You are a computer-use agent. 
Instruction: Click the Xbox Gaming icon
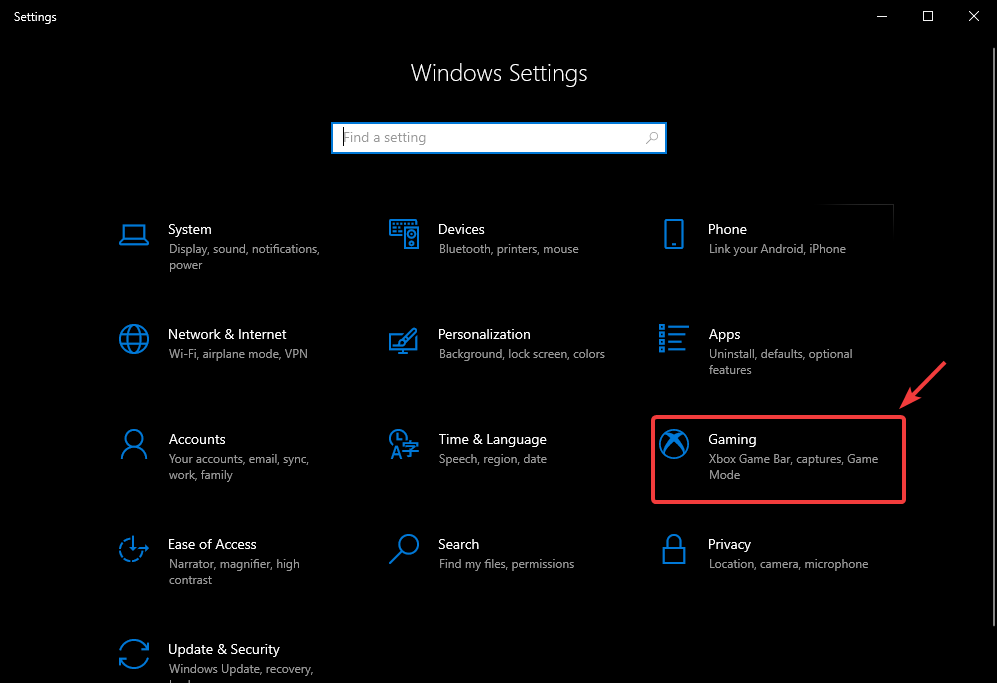point(674,444)
